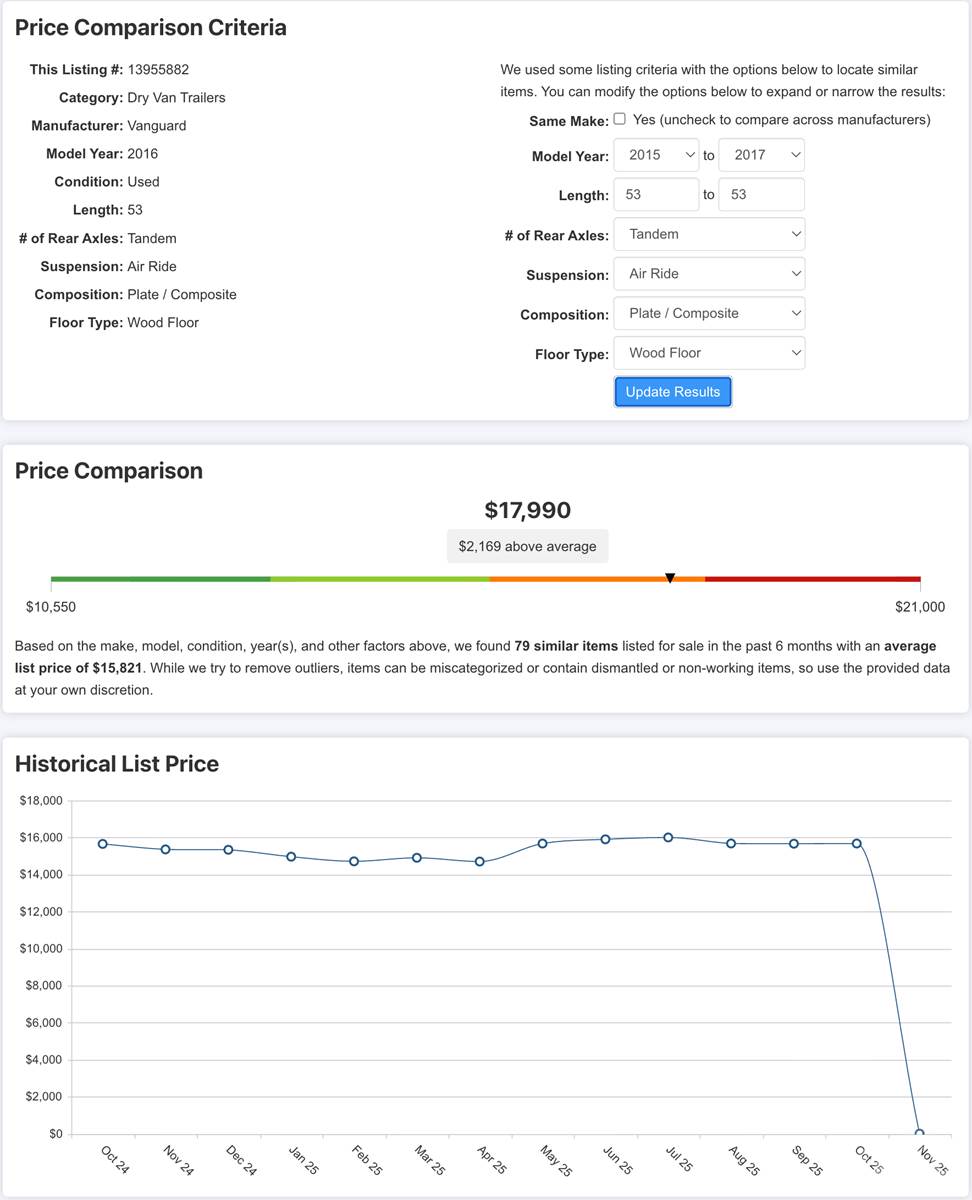
Task: Open the Floor Type dropdown
Action: click(x=709, y=353)
